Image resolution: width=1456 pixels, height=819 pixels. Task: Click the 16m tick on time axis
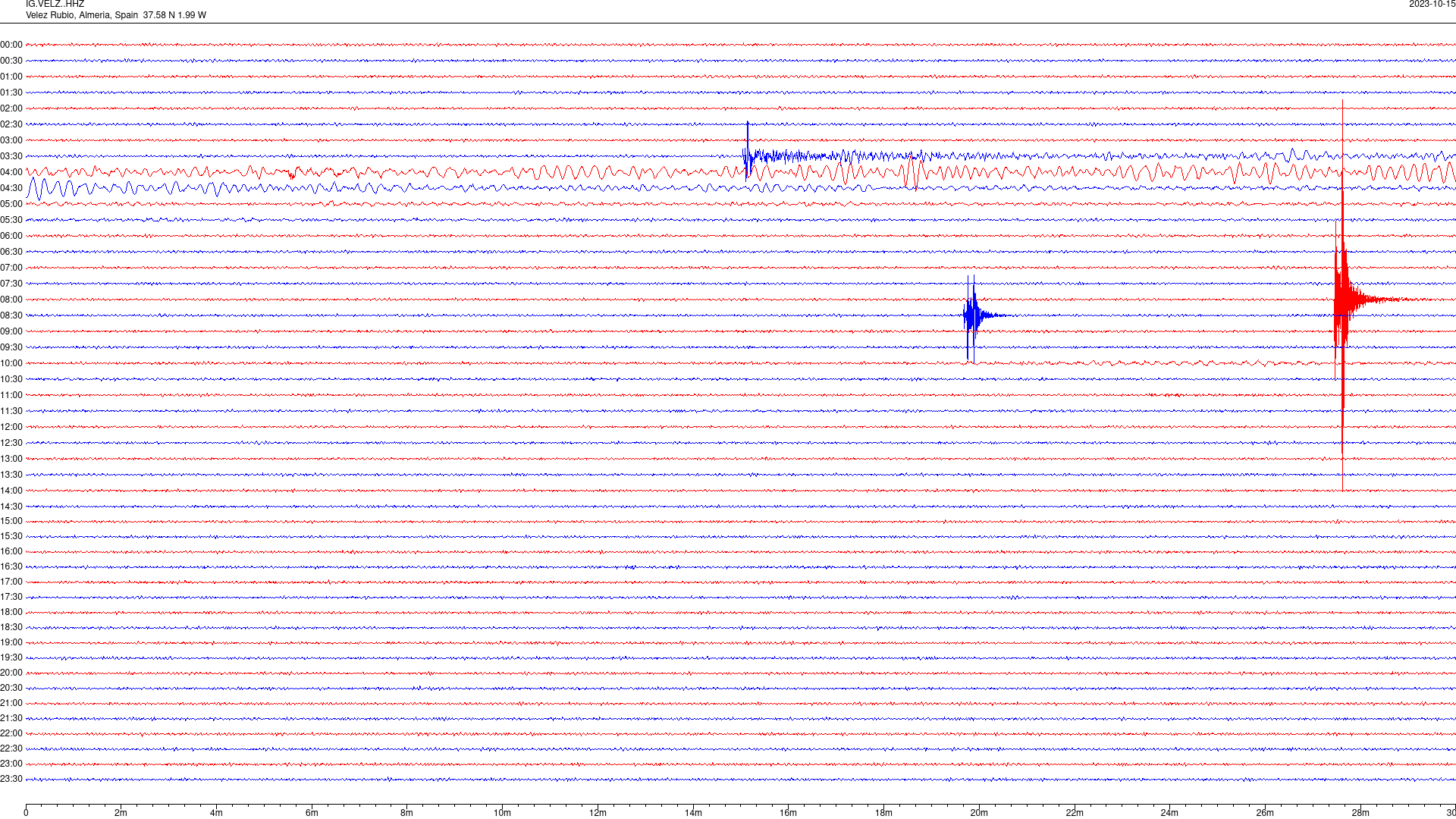(x=788, y=813)
